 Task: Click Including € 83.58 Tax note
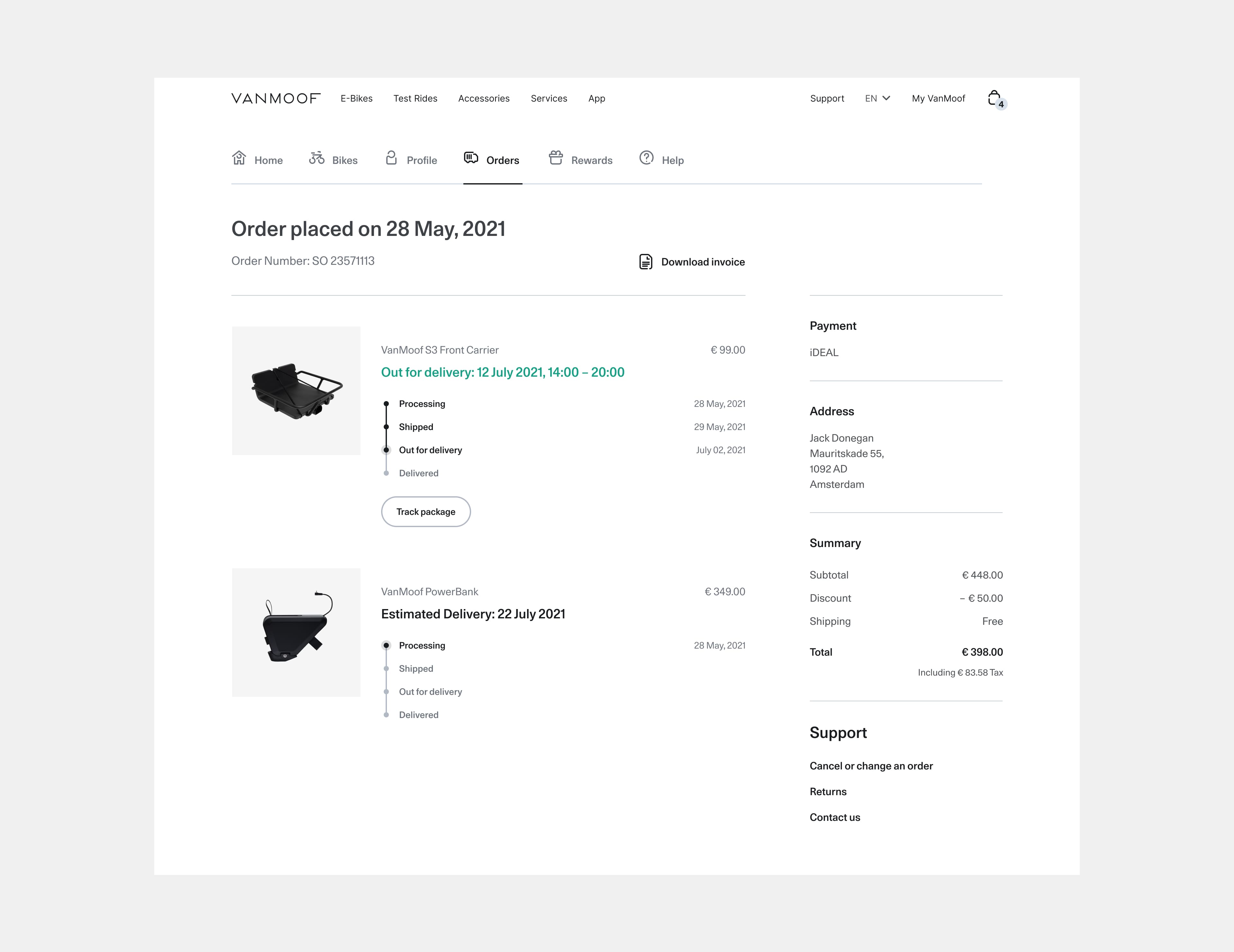tap(960, 672)
